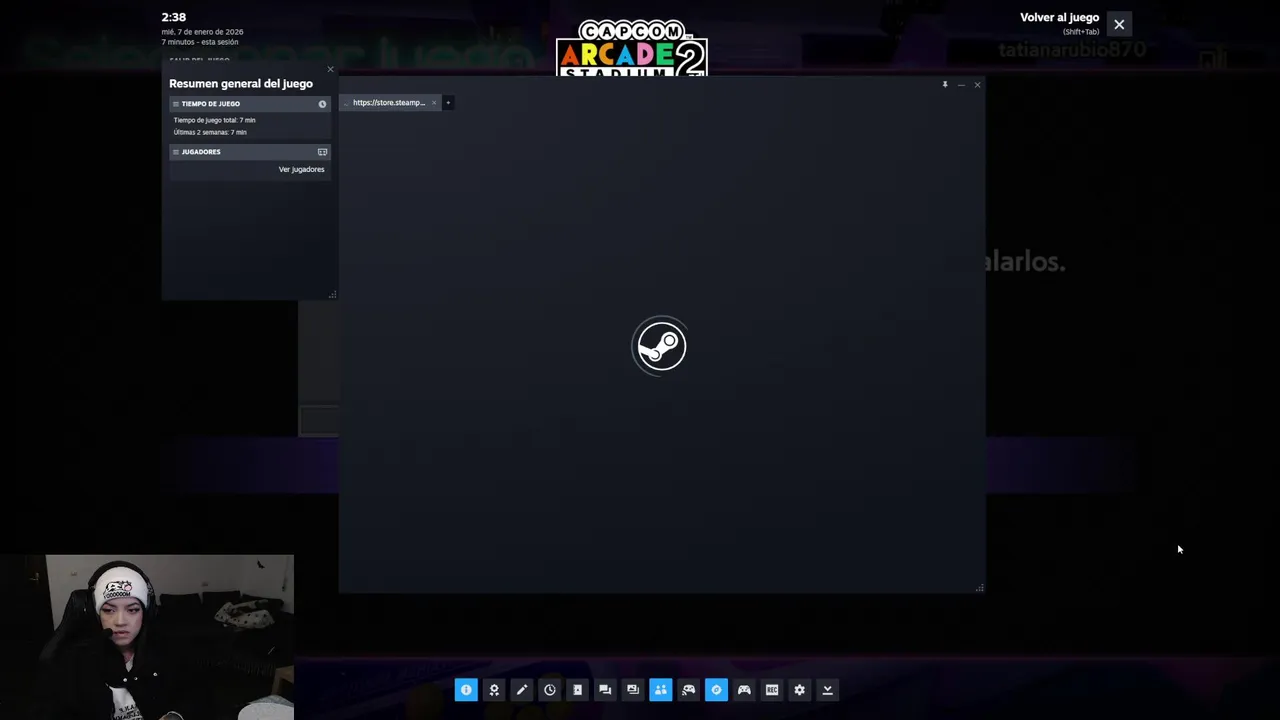
Task: Close the Resumen general del juego panel
Action: point(330,69)
